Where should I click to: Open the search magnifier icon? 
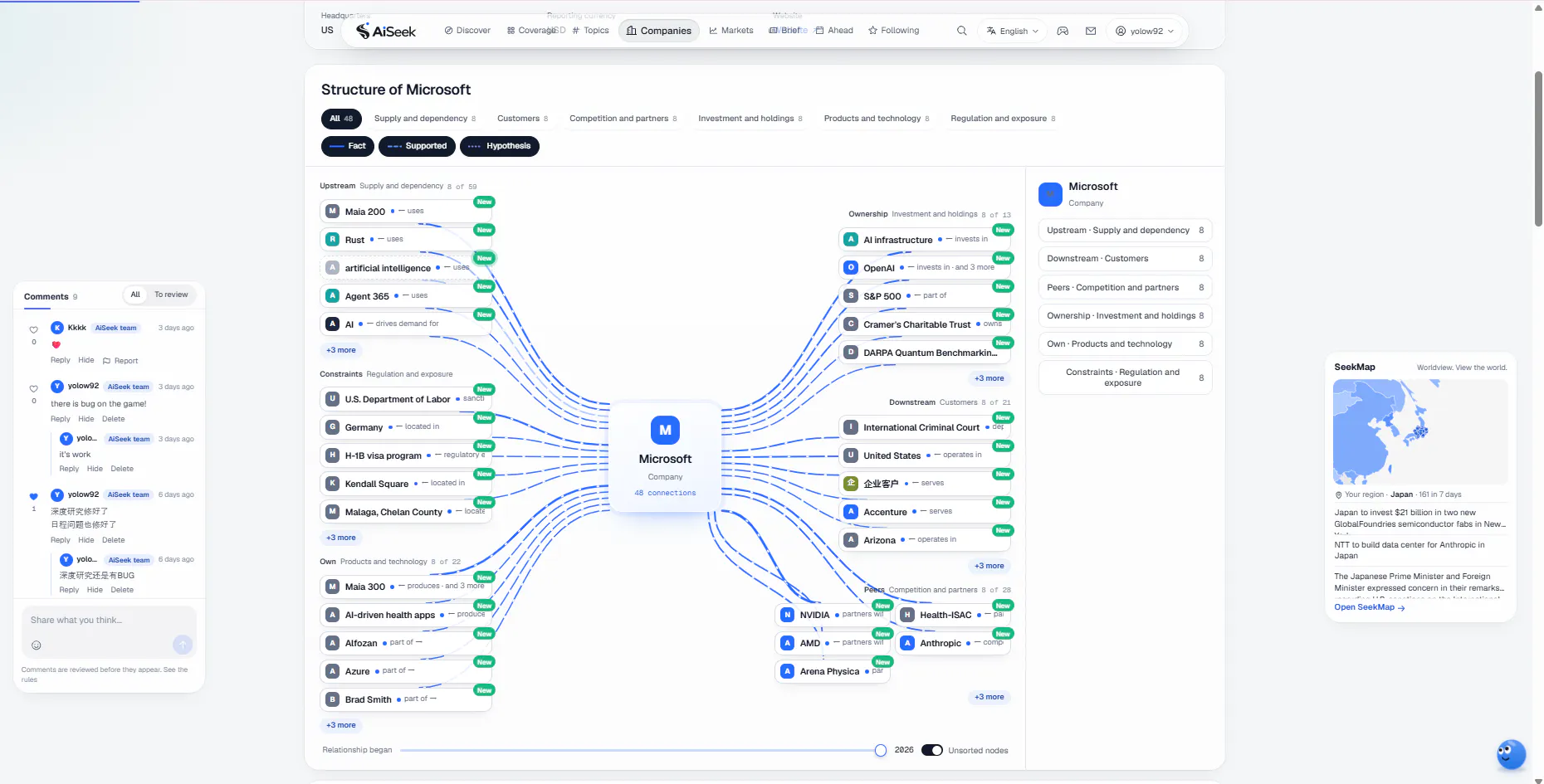961,31
